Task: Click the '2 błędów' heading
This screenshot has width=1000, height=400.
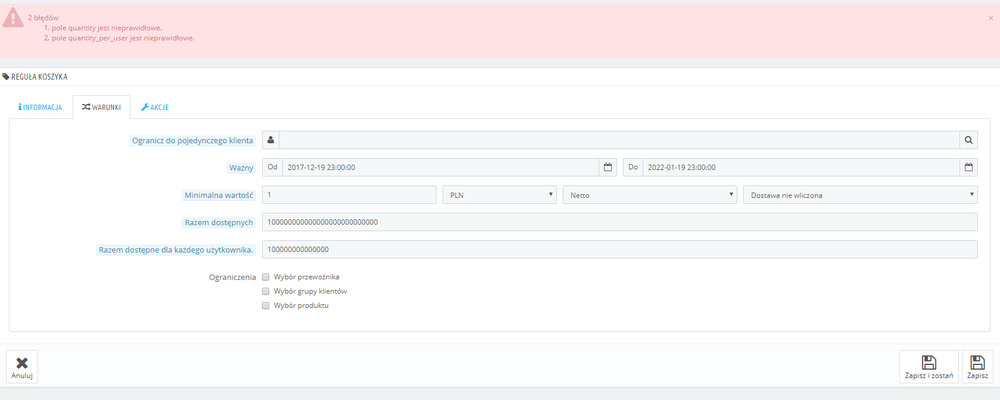Action: (x=43, y=18)
